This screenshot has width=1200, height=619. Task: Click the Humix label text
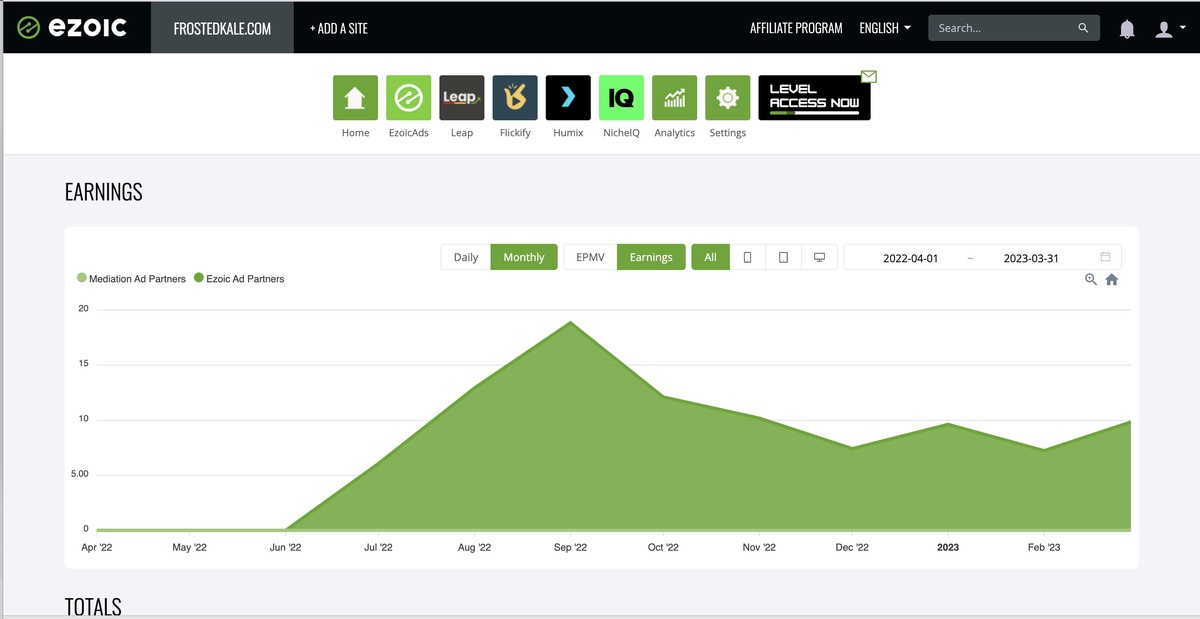(x=568, y=133)
